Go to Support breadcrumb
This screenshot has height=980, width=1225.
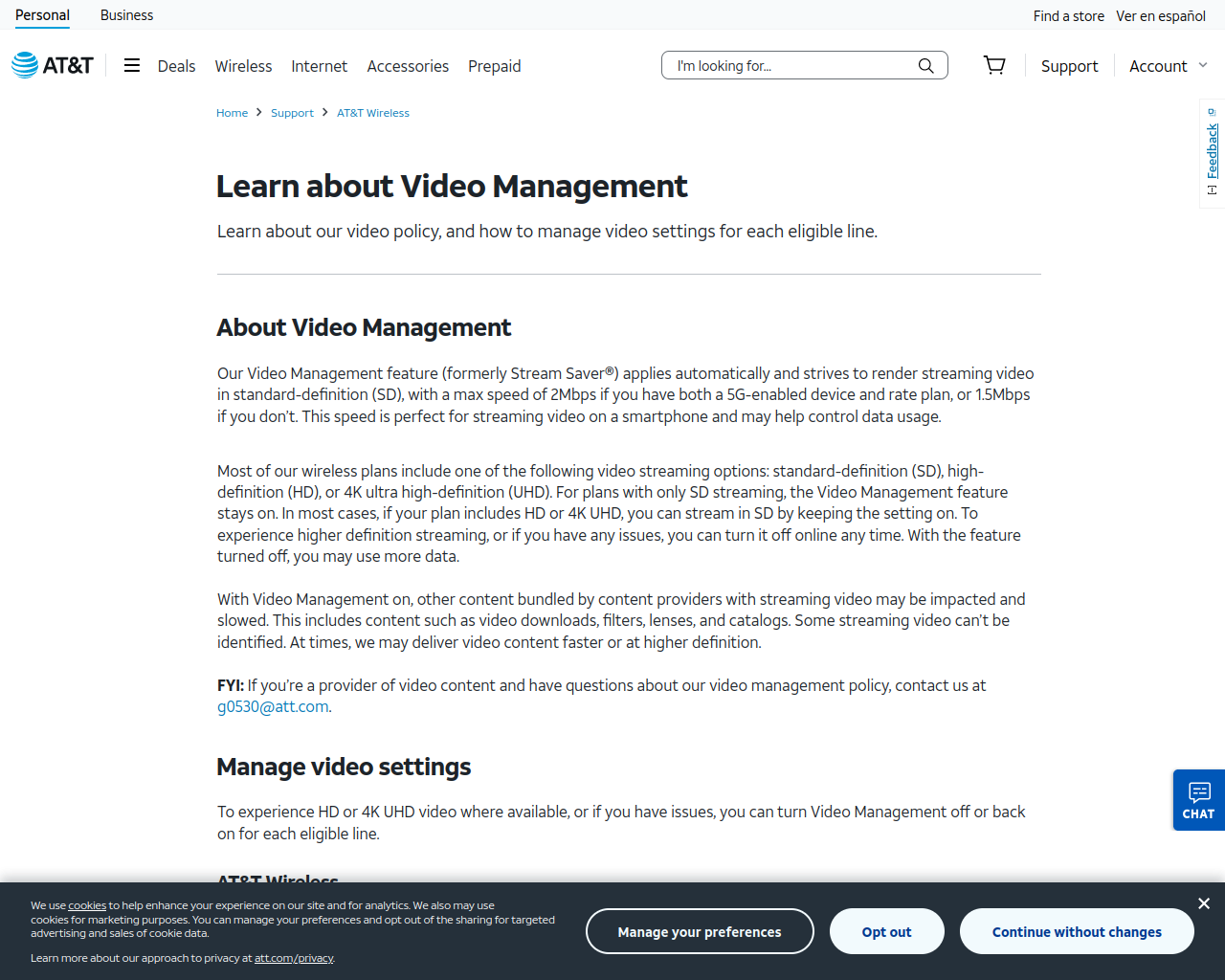292,113
